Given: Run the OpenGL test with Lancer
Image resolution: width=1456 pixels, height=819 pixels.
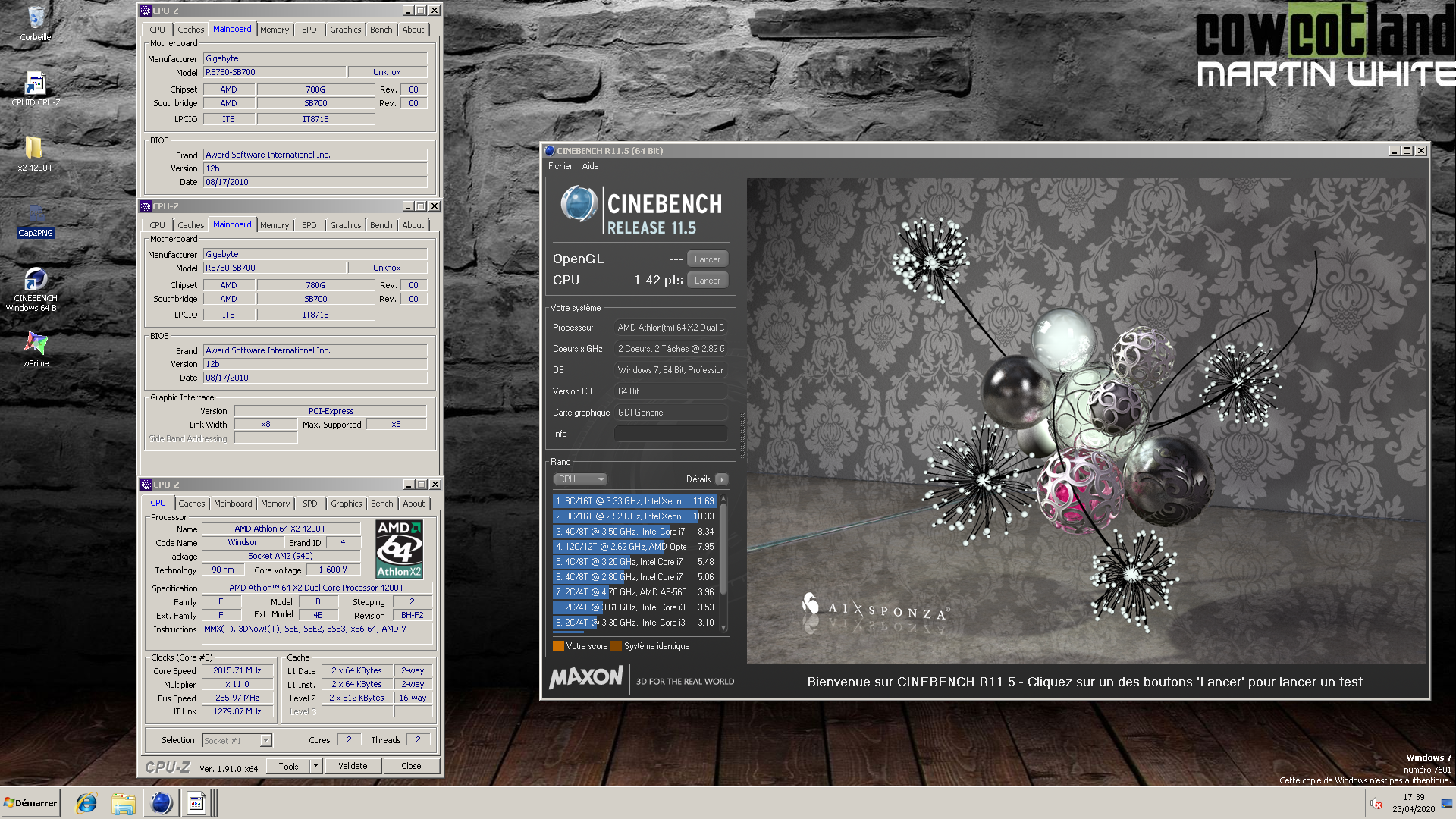Looking at the screenshot, I should pyautogui.click(x=708, y=259).
